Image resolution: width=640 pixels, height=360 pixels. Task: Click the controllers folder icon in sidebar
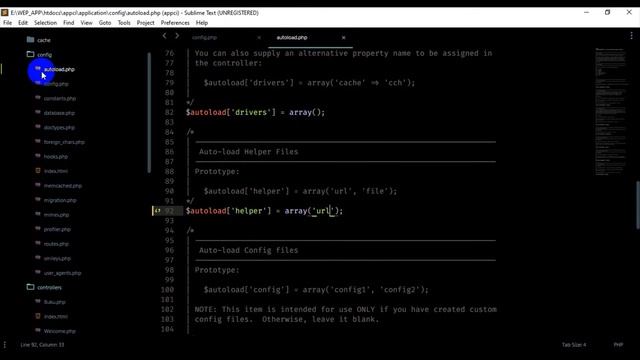(30, 287)
